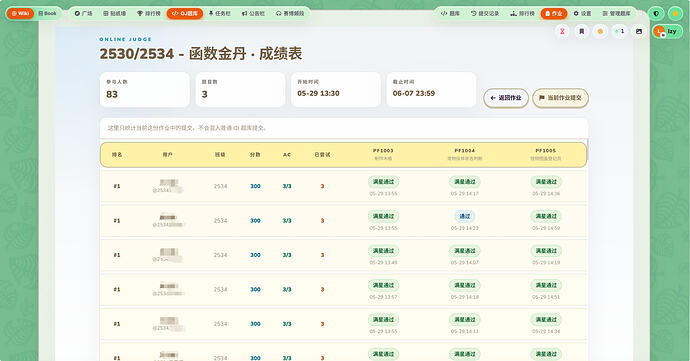Image resolution: width=690 pixels, height=361 pixels.
Task: Open the lzy user profile menu
Action: pyautogui.click(x=667, y=31)
